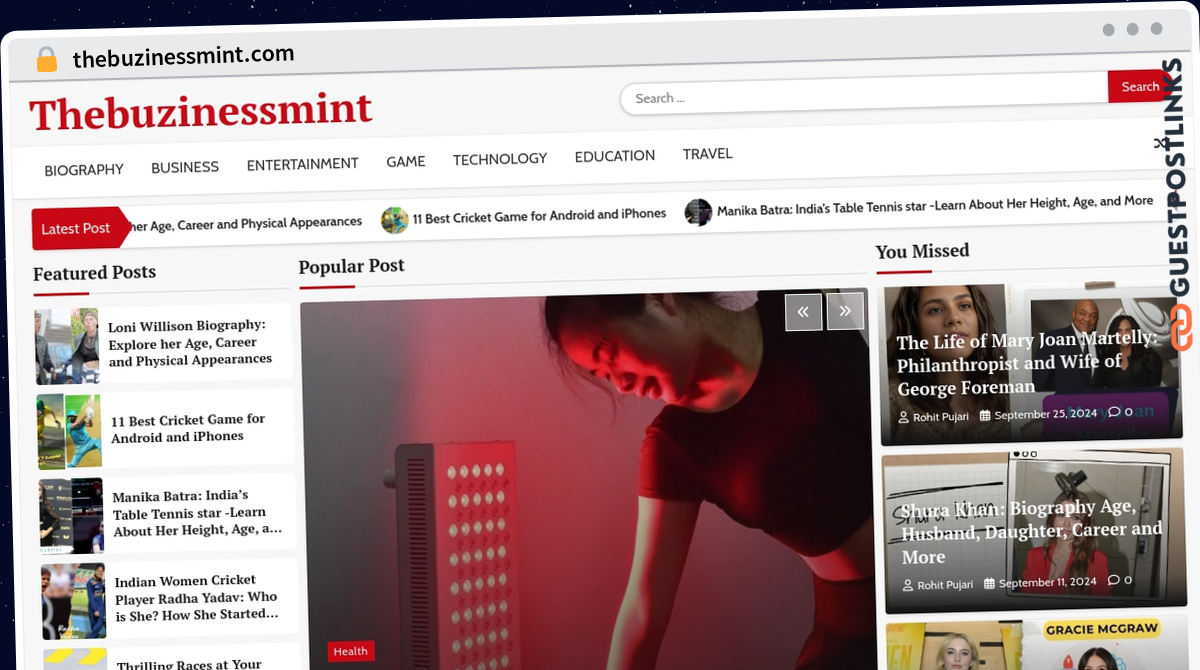Open the Loni Willison post thumbnail

tap(67, 346)
